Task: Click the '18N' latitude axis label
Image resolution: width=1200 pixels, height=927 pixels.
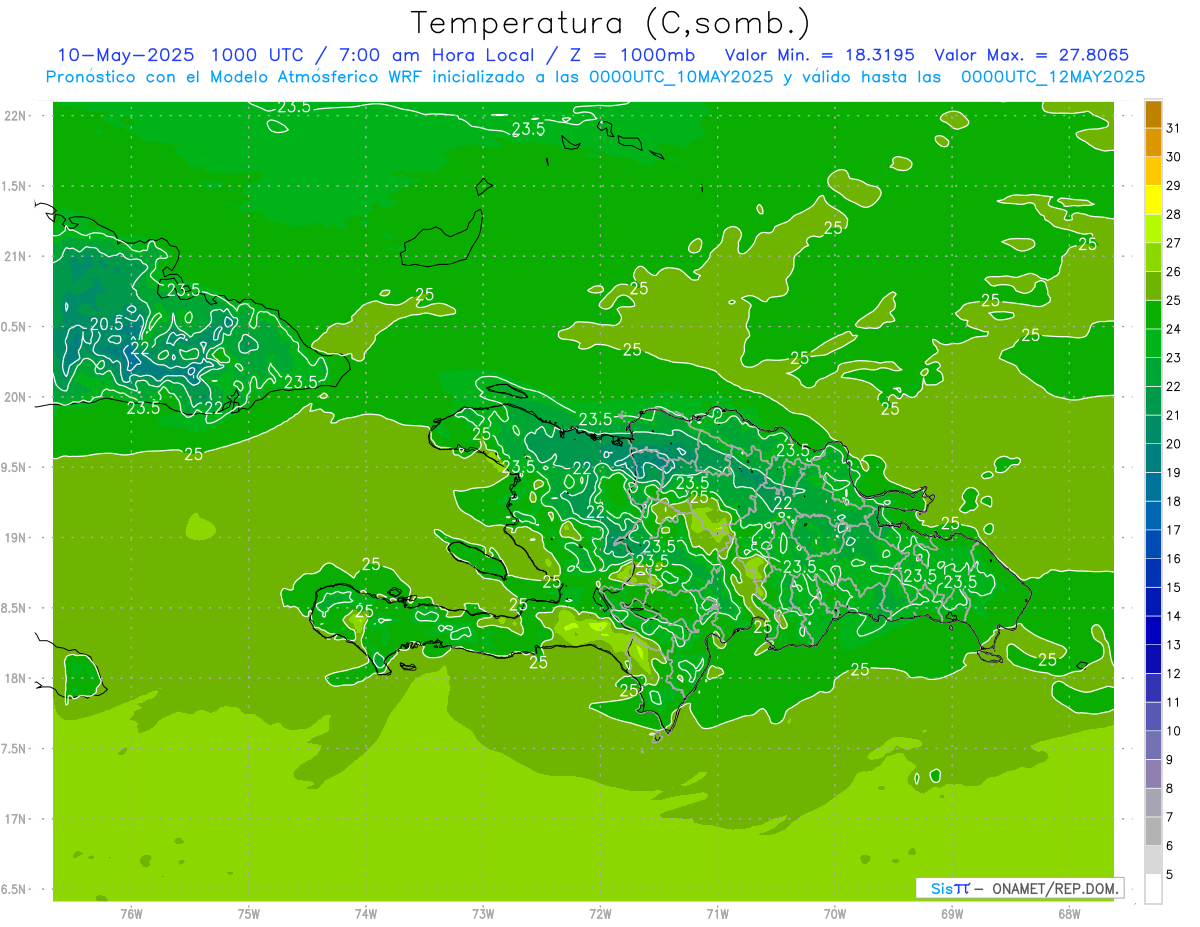Action: pos(17,678)
